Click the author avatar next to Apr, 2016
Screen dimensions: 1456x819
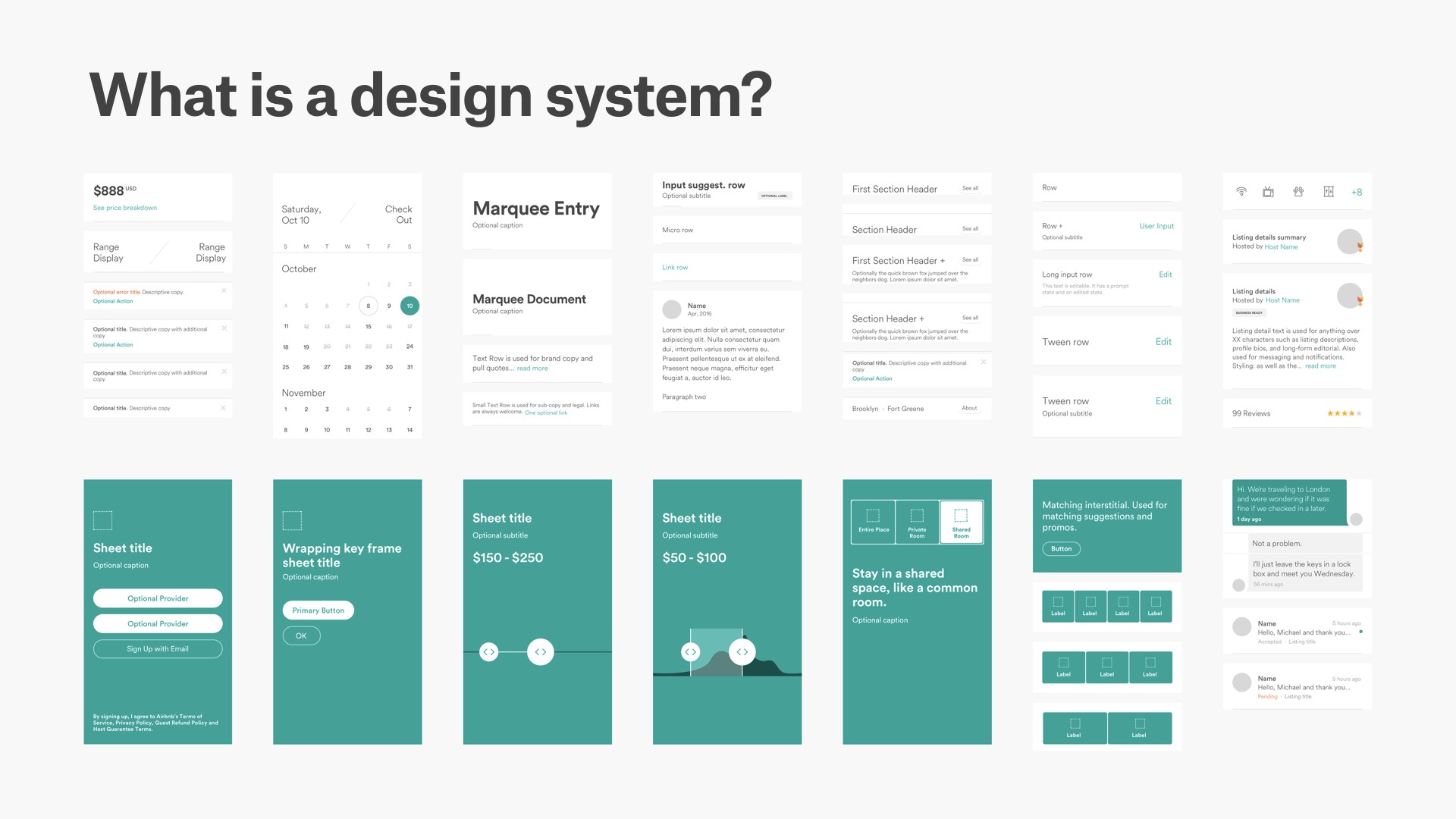(x=672, y=309)
